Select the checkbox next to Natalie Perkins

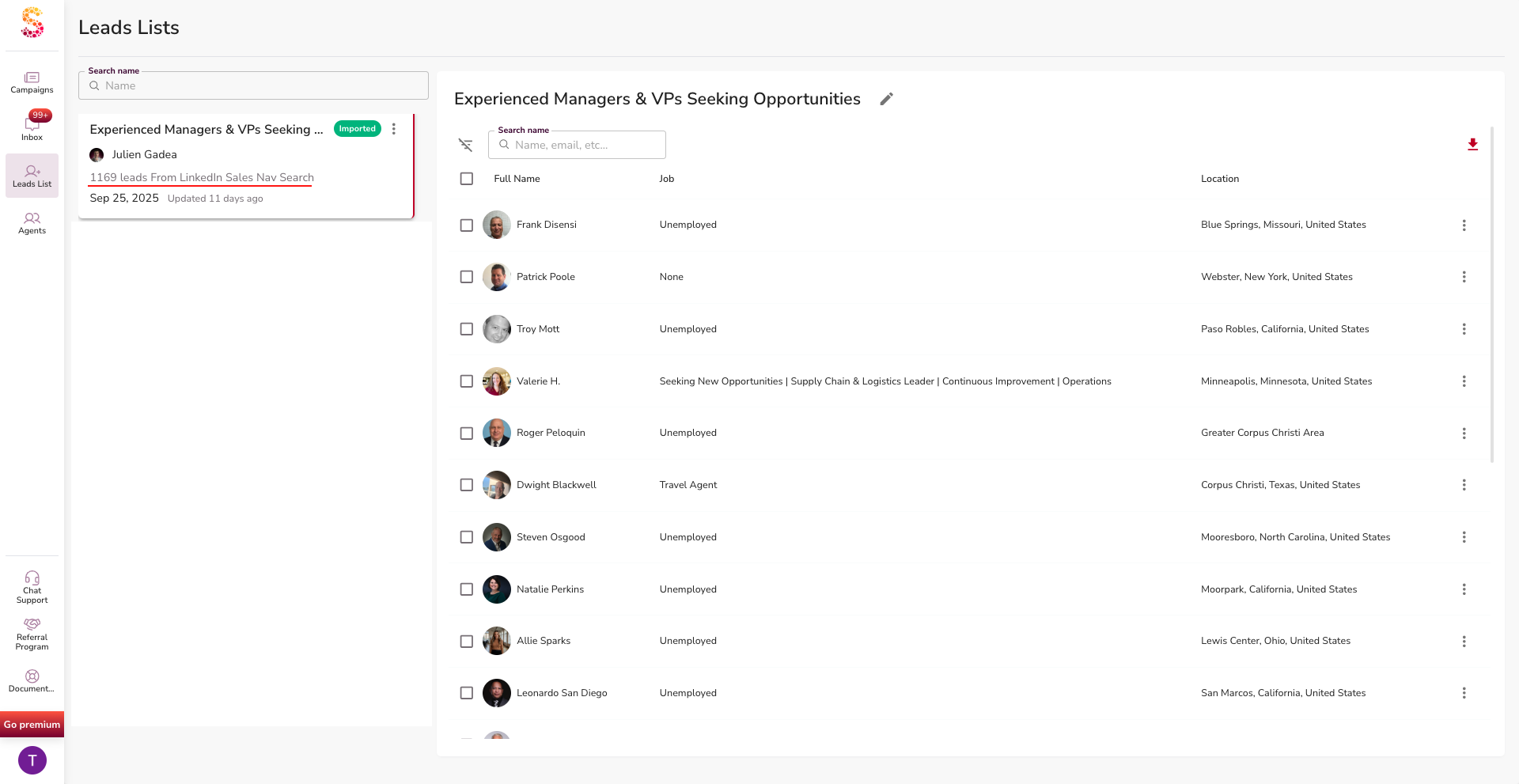click(467, 589)
